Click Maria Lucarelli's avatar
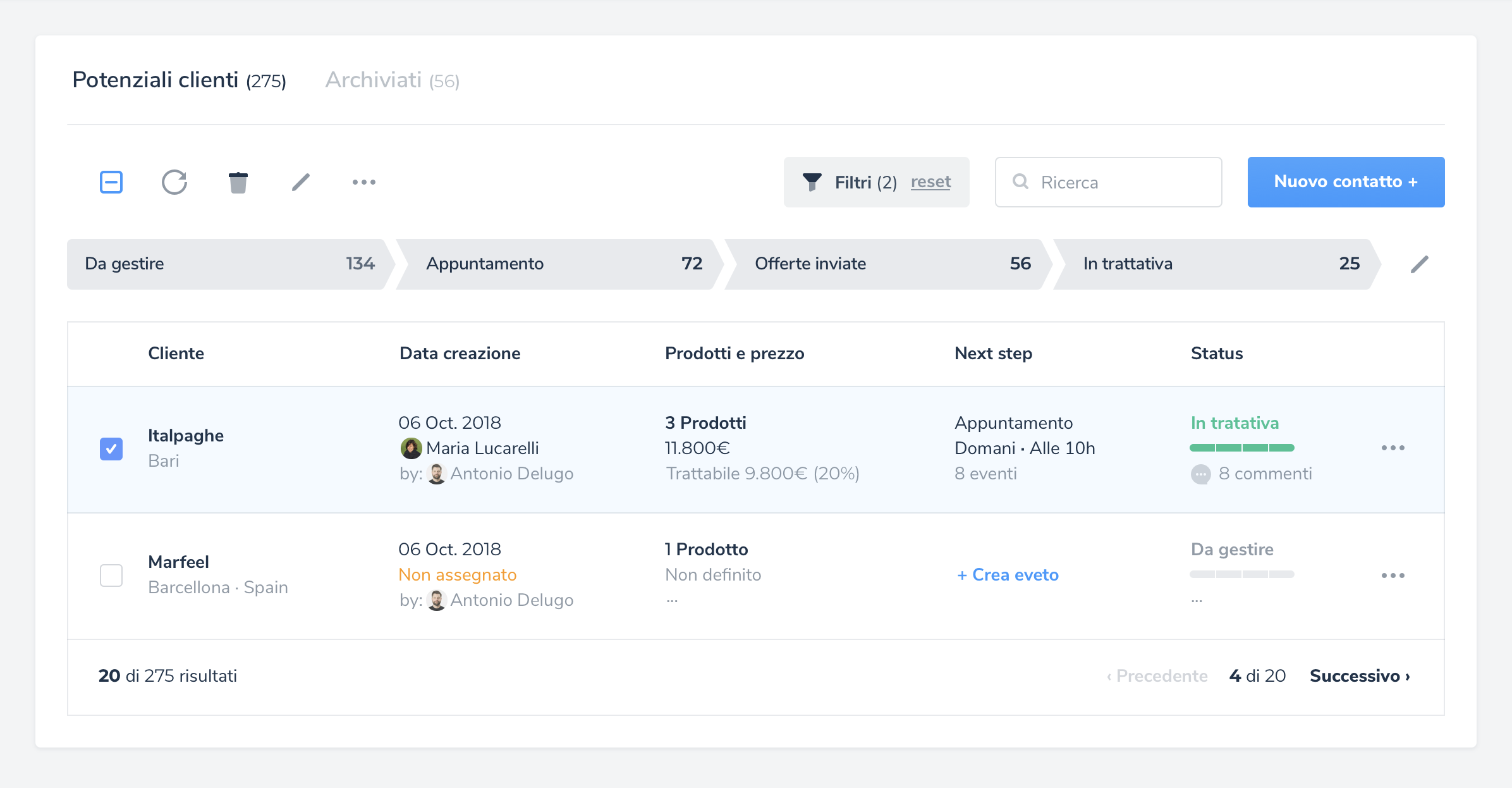This screenshot has width=1512, height=788. point(412,448)
